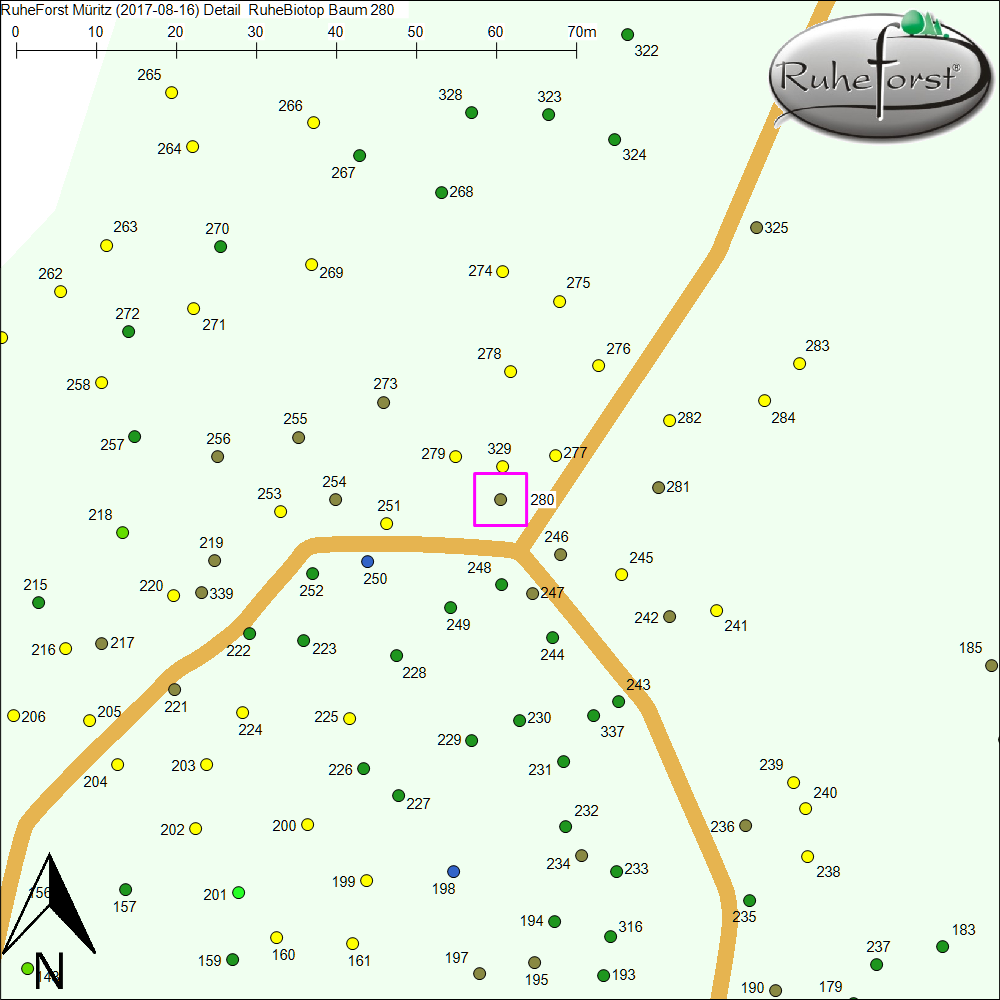Click the highlighted tree 280 marker
Image resolution: width=1000 pixels, height=1000 pixels.
(x=501, y=499)
